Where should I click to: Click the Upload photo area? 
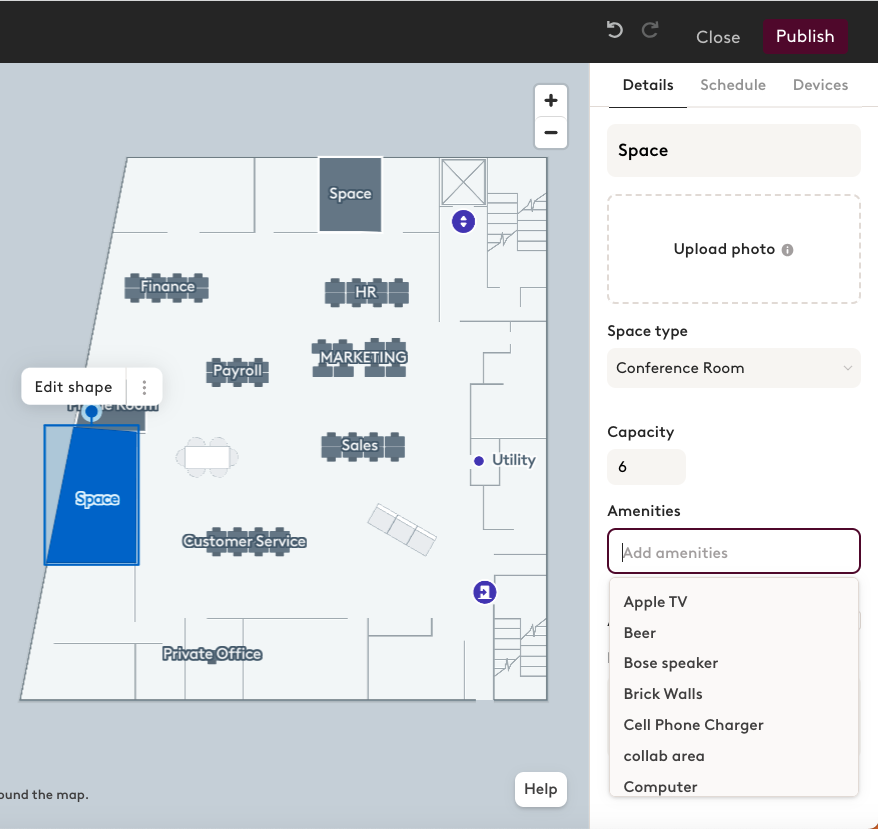point(733,249)
